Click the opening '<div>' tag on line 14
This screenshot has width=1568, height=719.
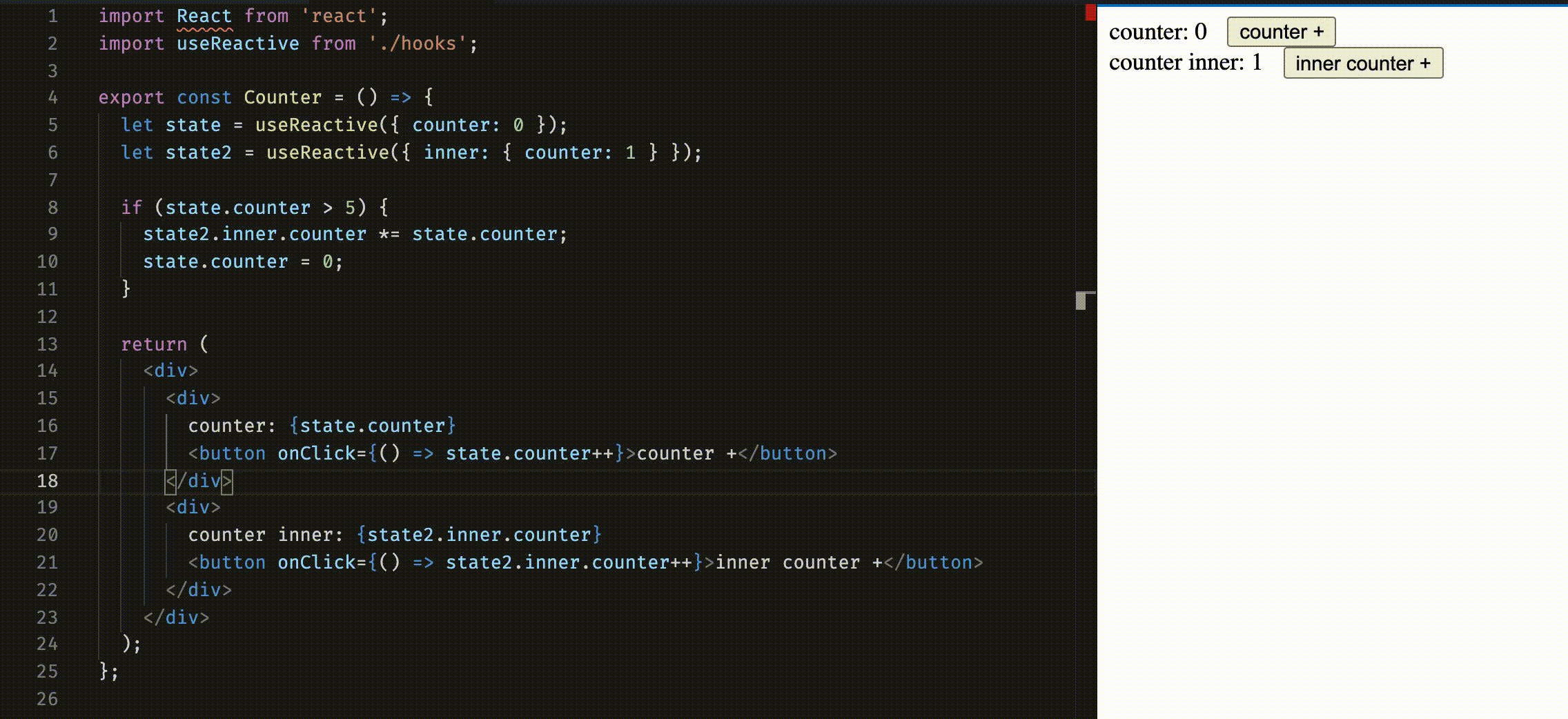click(x=170, y=371)
